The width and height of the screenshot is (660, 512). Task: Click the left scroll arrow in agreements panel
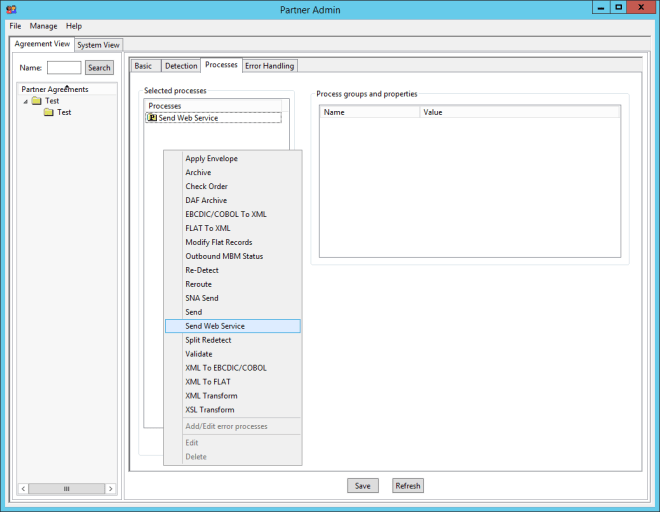(23, 489)
